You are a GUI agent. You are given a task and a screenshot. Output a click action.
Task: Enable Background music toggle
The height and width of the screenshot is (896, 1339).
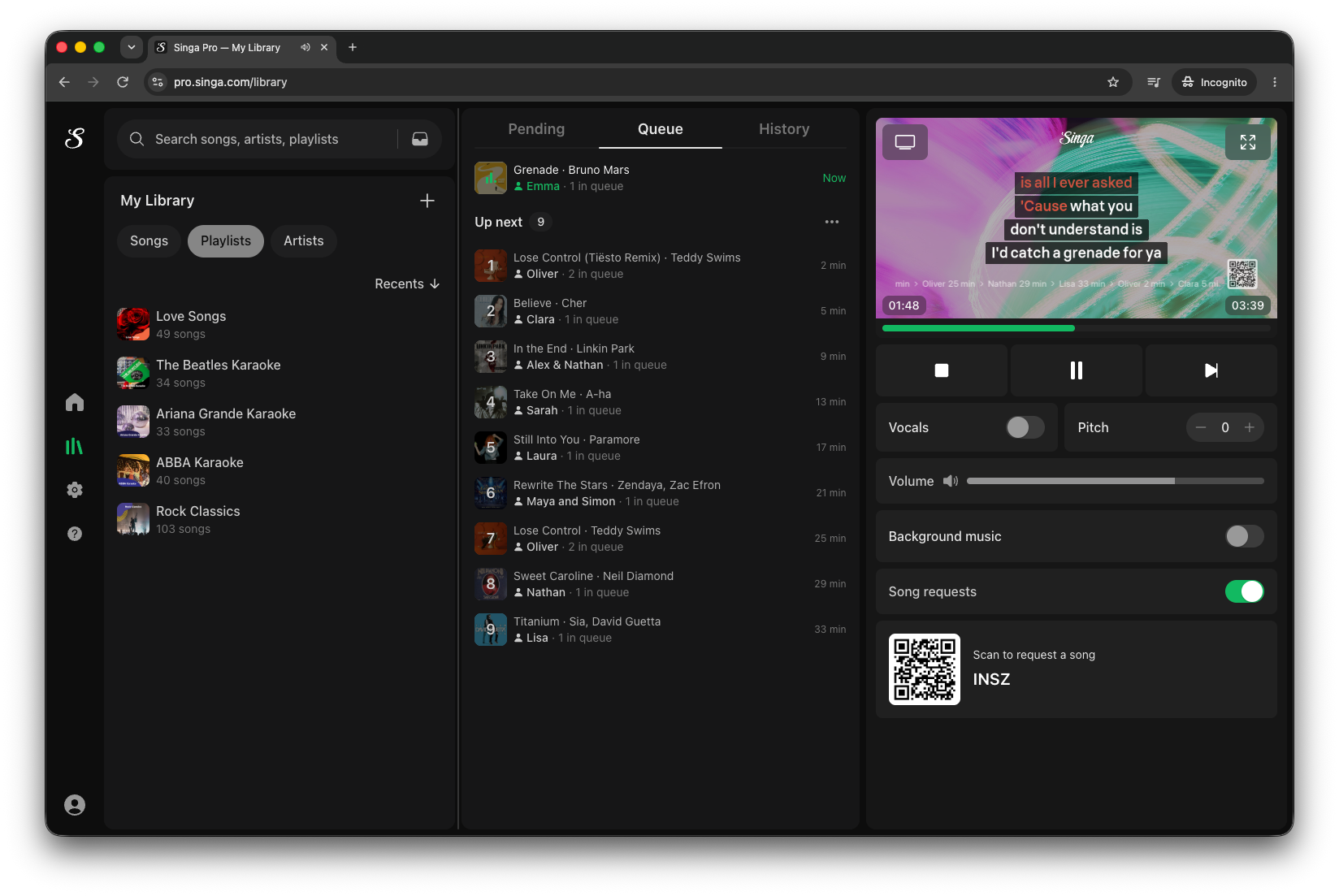point(1245,536)
